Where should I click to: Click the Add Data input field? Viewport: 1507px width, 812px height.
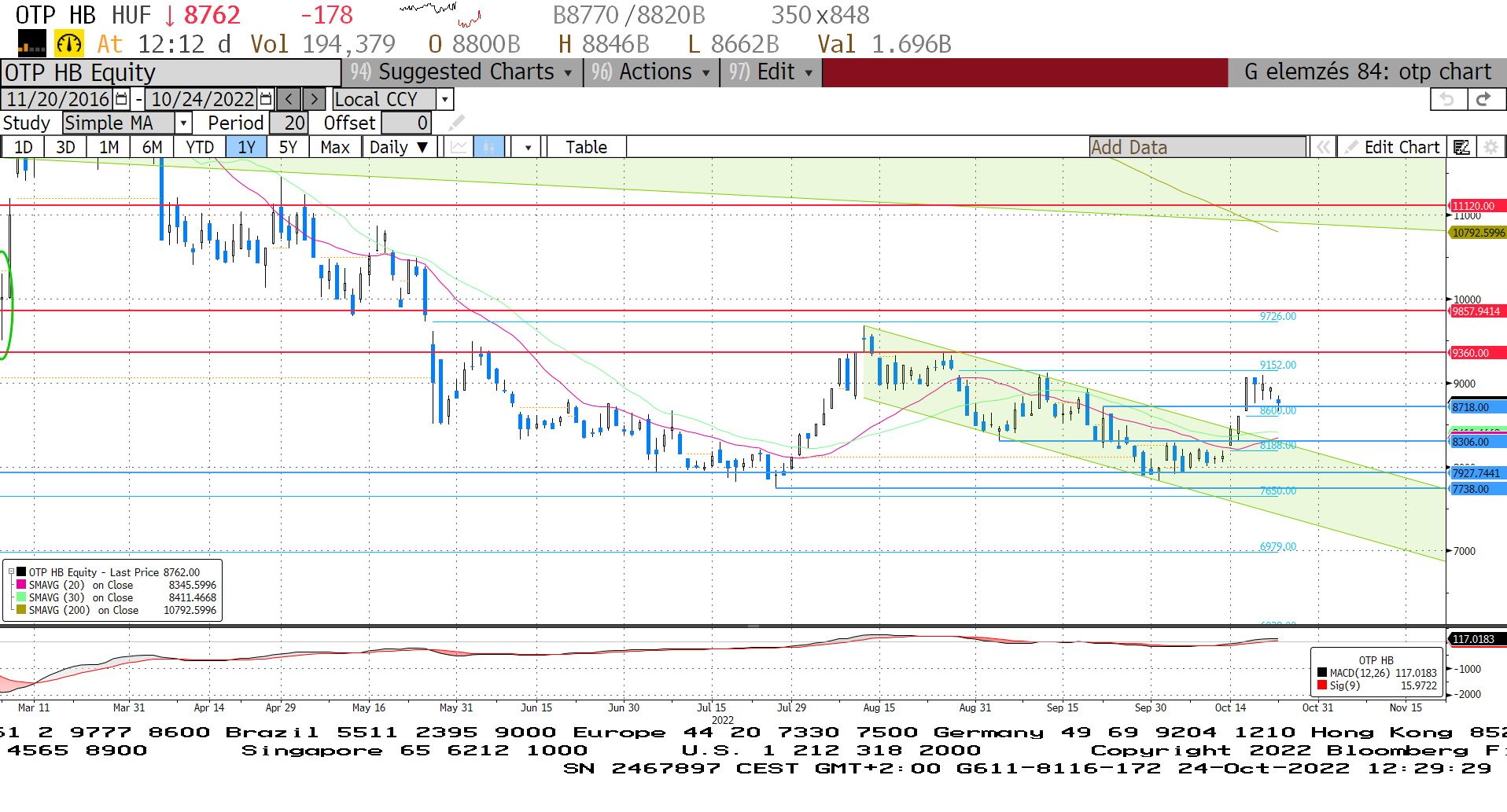[1197, 147]
